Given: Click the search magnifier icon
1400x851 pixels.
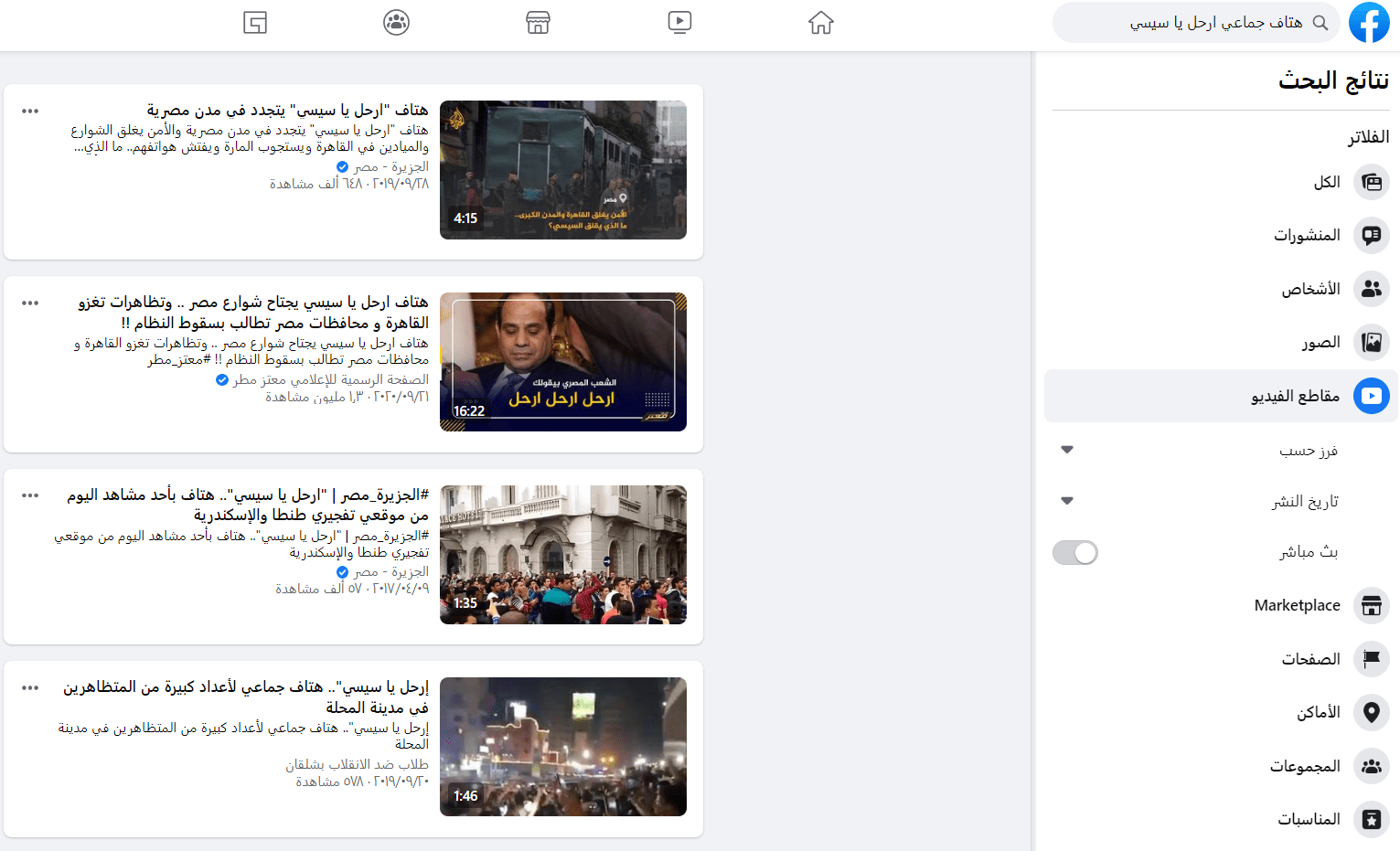Looking at the screenshot, I should coord(1320,22).
